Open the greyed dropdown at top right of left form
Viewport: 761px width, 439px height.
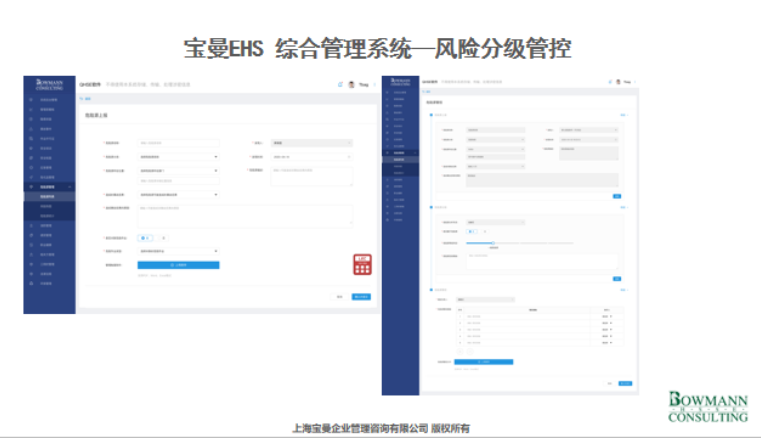pyautogui.click(x=312, y=143)
